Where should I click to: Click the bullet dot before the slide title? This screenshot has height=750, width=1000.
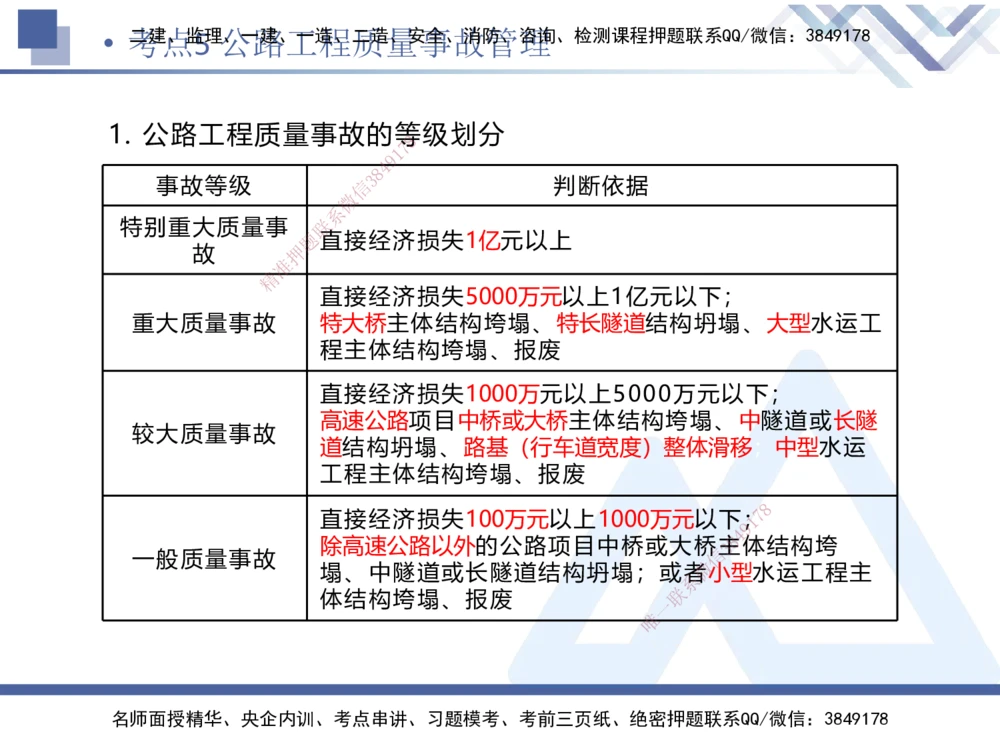[x=108, y=44]
